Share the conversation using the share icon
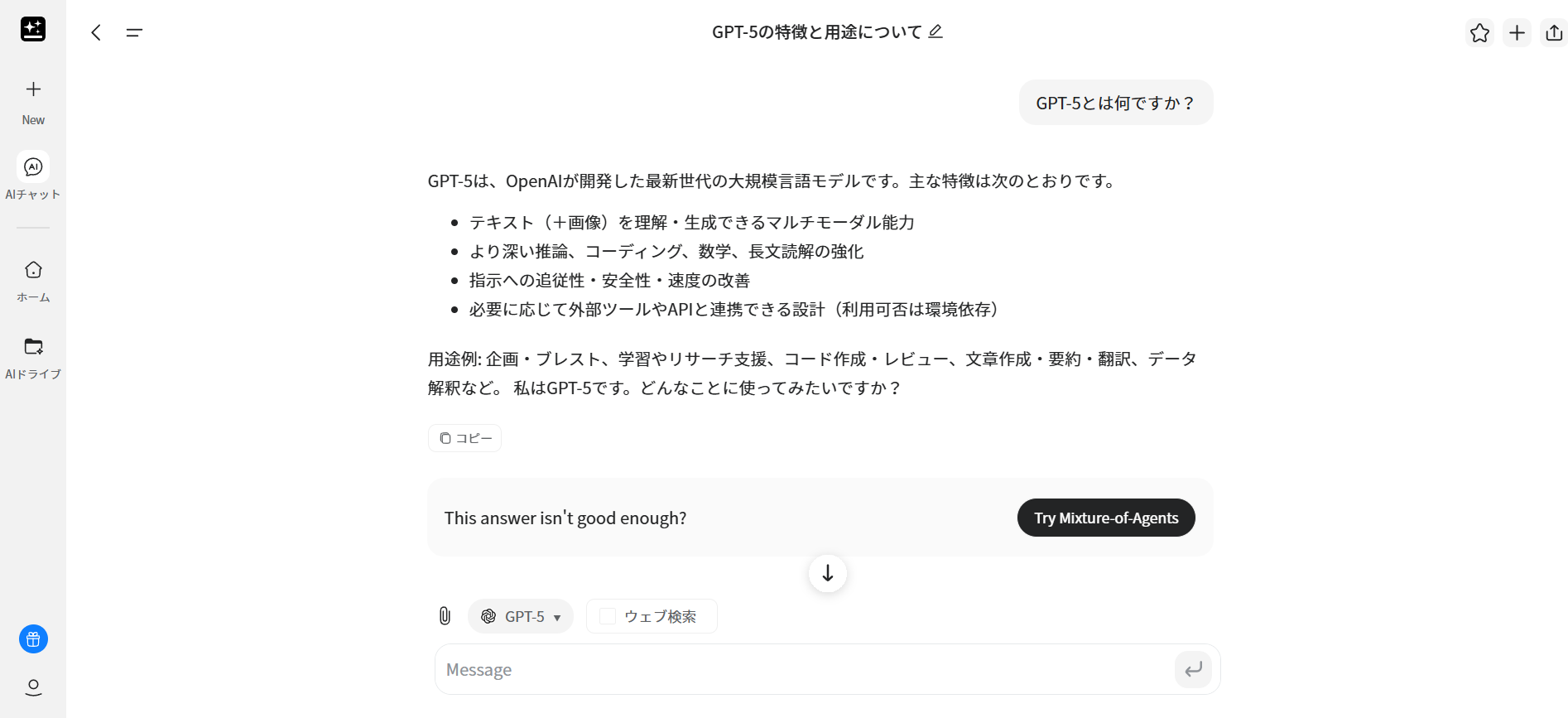The height and width of the screenshot is (718, 1568). 1555,32
